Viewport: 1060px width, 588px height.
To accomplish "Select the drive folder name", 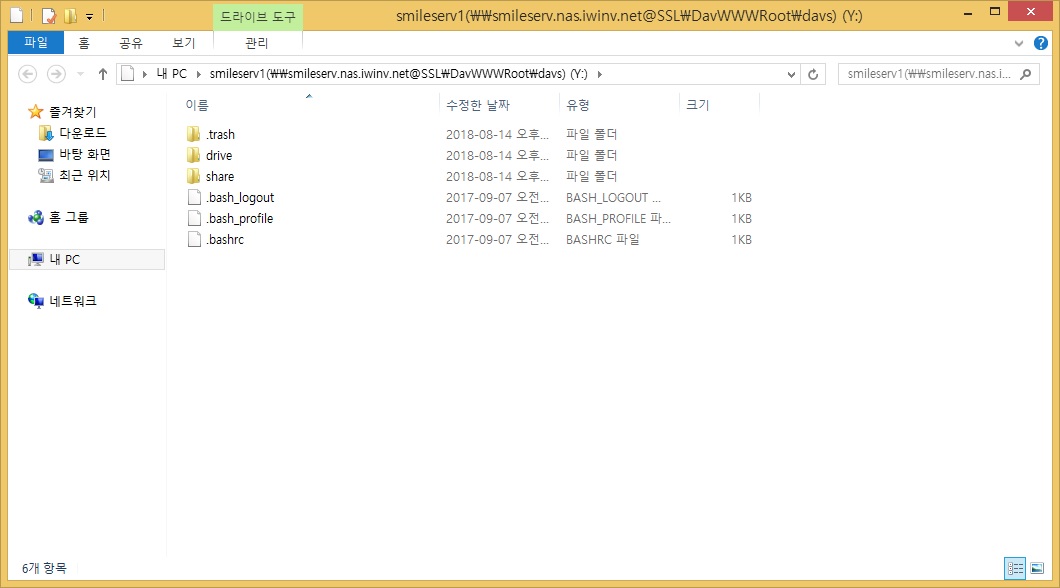I will pos(219,155).
